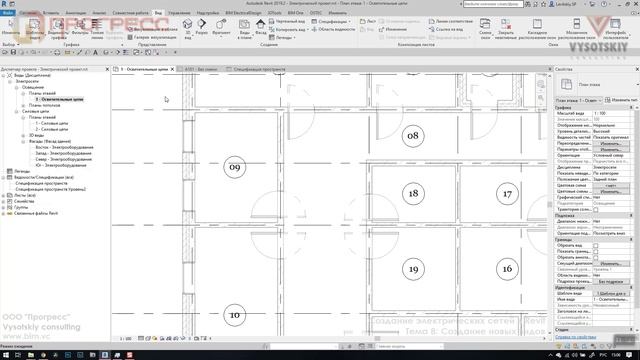The width and height of the screenshot is (640, 360).
Task: Open the Legends (Легенды) dropdown
Action: pyautogui.click(x=282, y=37)
